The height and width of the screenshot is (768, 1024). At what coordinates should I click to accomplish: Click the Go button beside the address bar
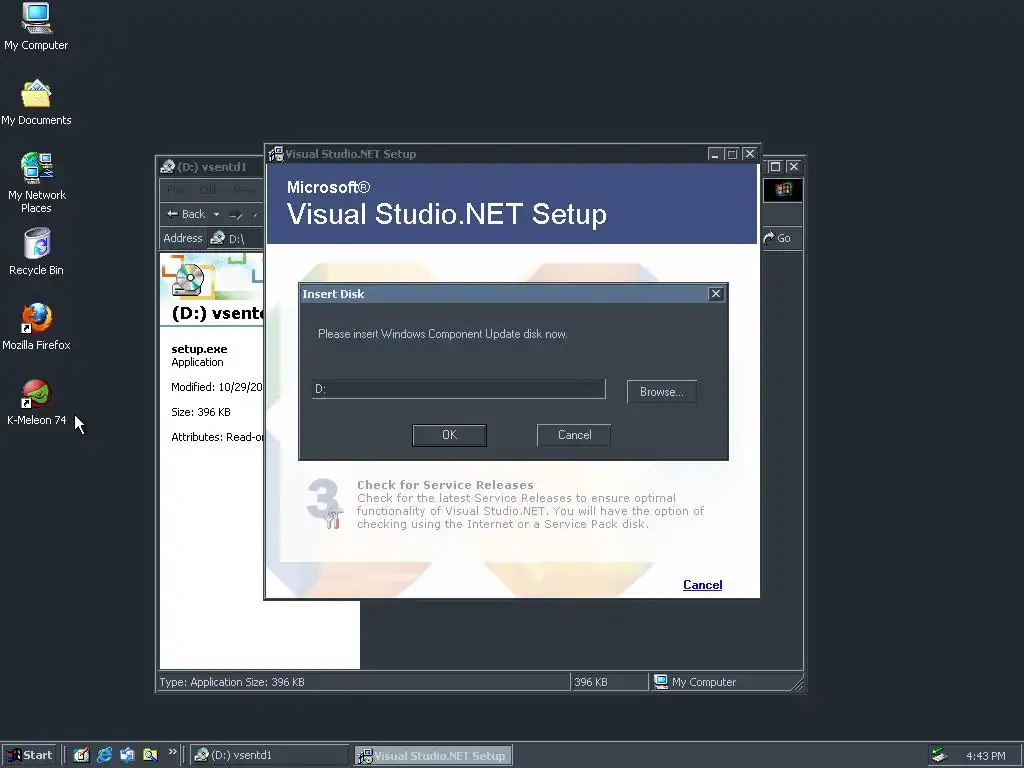tap(777, 238)
